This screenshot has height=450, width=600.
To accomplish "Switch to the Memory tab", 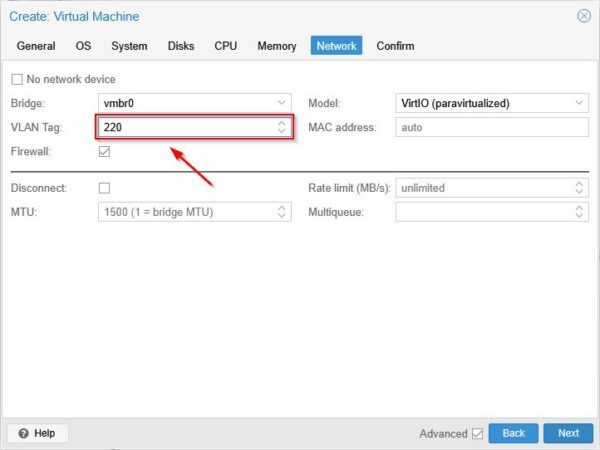I will (277, 46).
